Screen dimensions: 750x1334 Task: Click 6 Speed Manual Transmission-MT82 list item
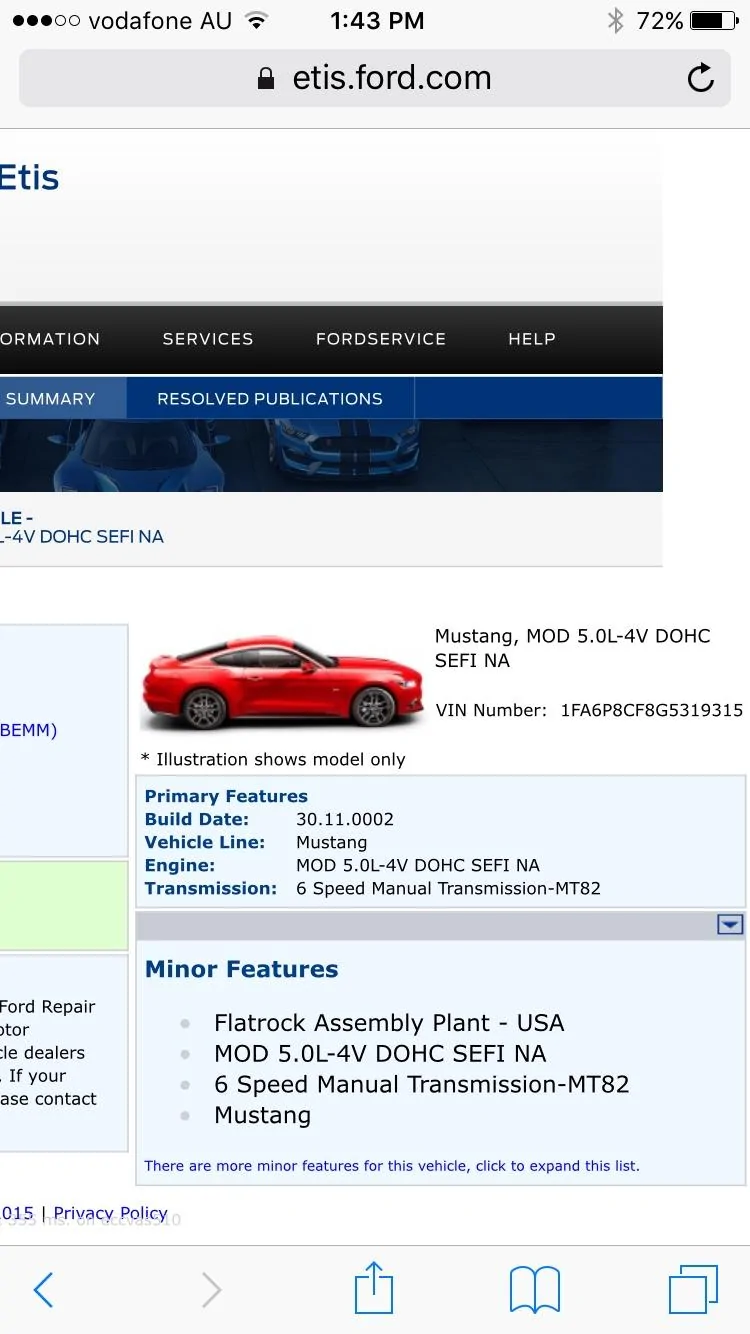tap(422, 1085)
